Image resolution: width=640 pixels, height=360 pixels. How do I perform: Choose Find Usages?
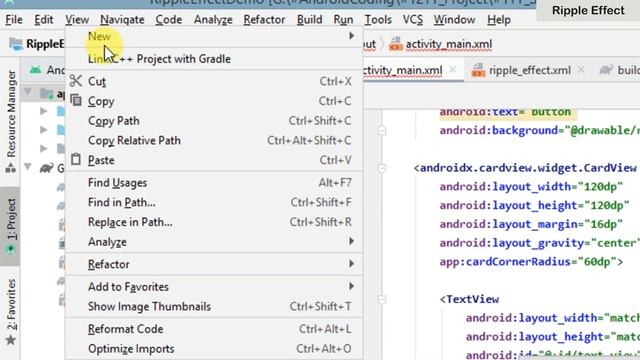[x=214, y=183]
